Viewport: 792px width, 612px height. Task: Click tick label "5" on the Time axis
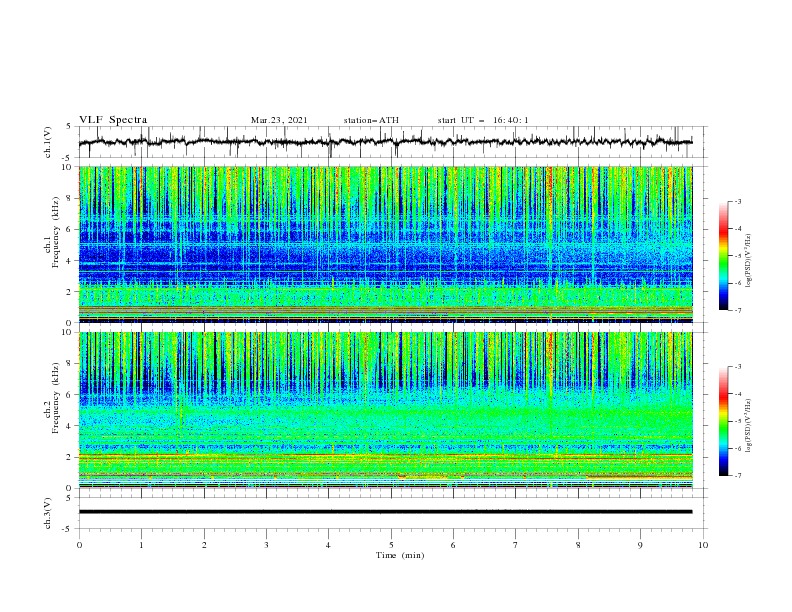click(391, 545)
